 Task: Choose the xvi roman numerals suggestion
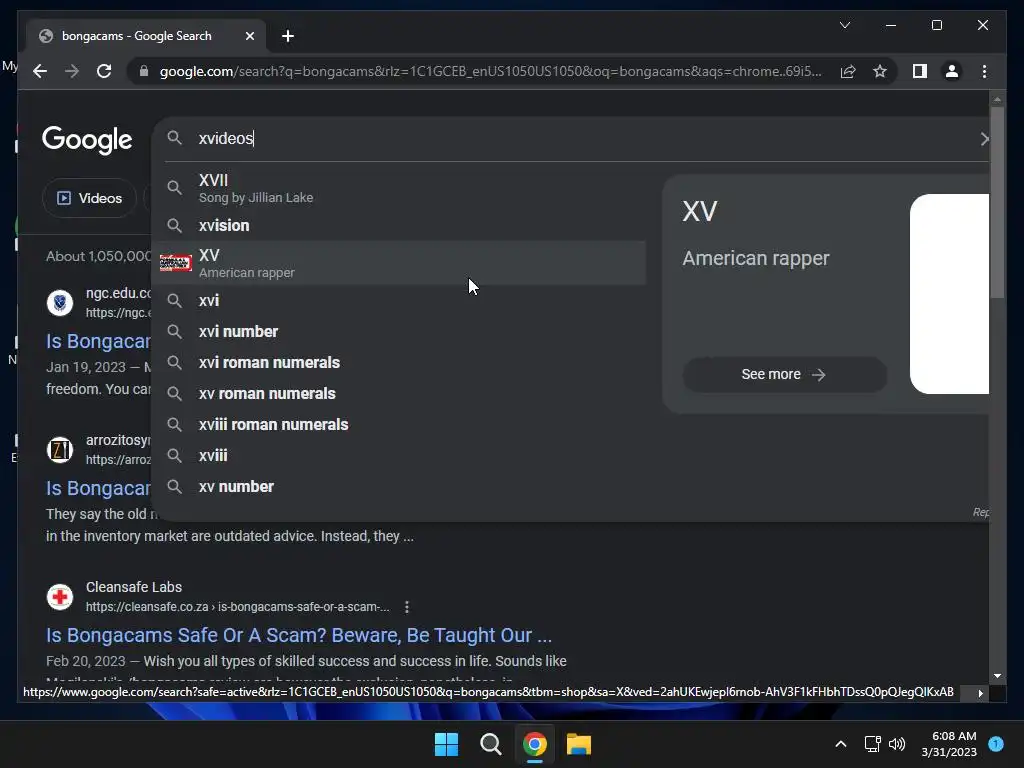point(398,362)
